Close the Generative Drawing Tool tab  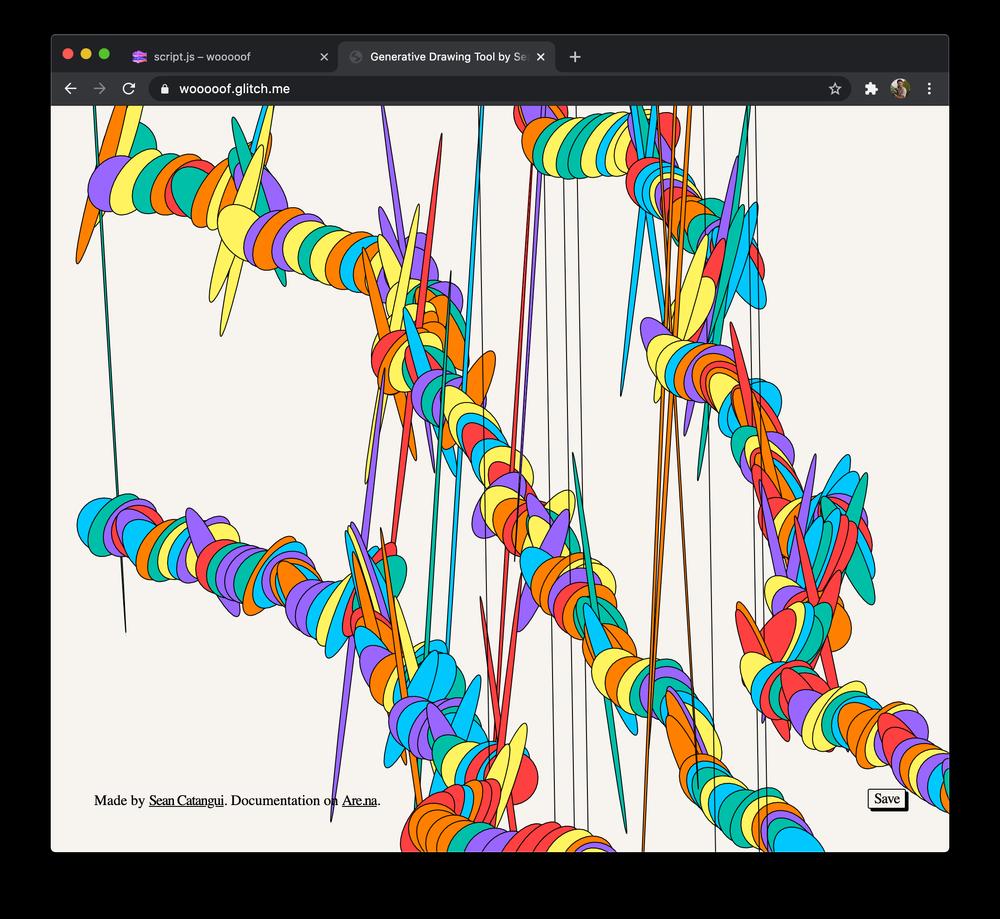pyautogui.click(x=541, y=57)
